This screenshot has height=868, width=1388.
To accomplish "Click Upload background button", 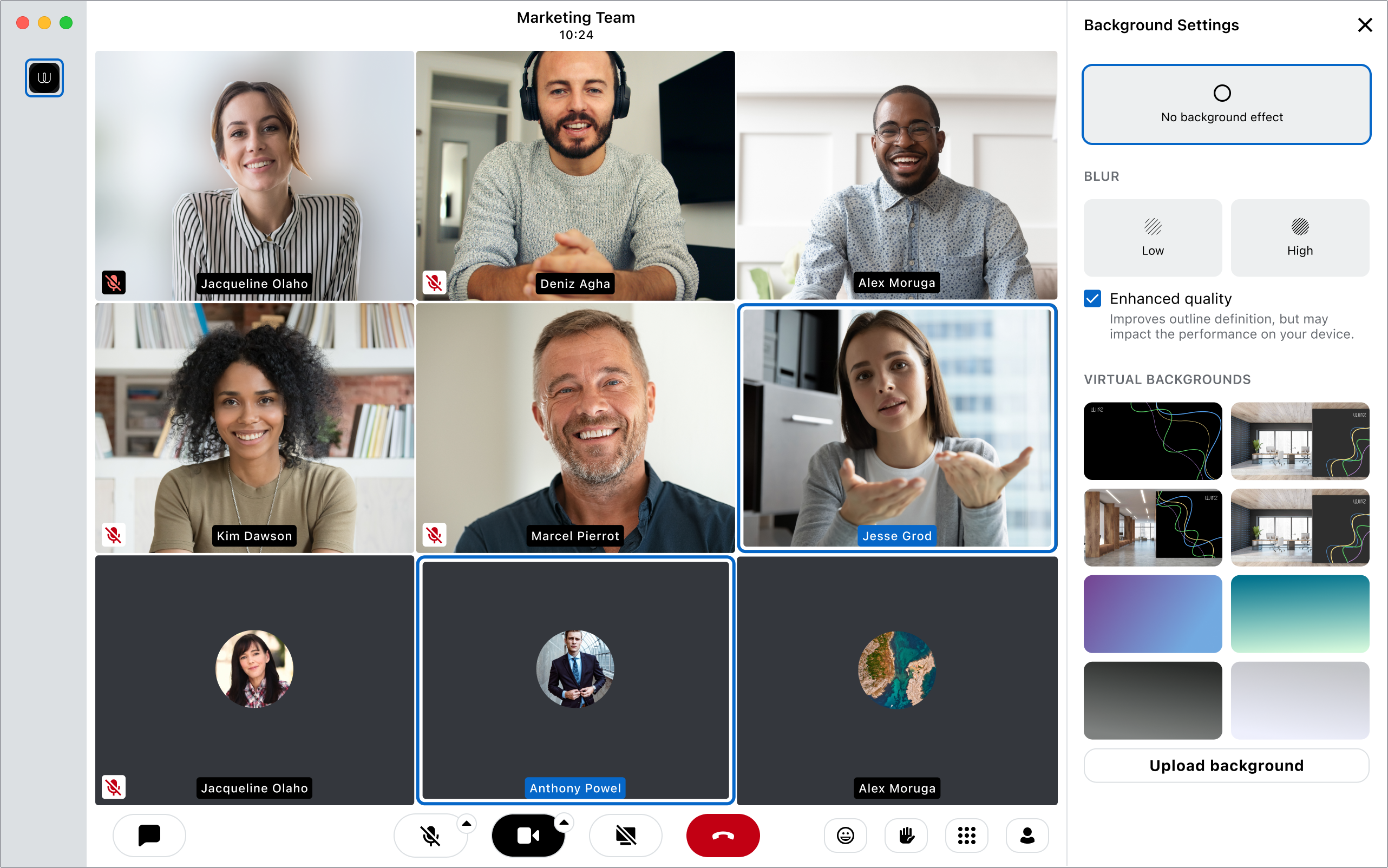I will [1226, 765].
